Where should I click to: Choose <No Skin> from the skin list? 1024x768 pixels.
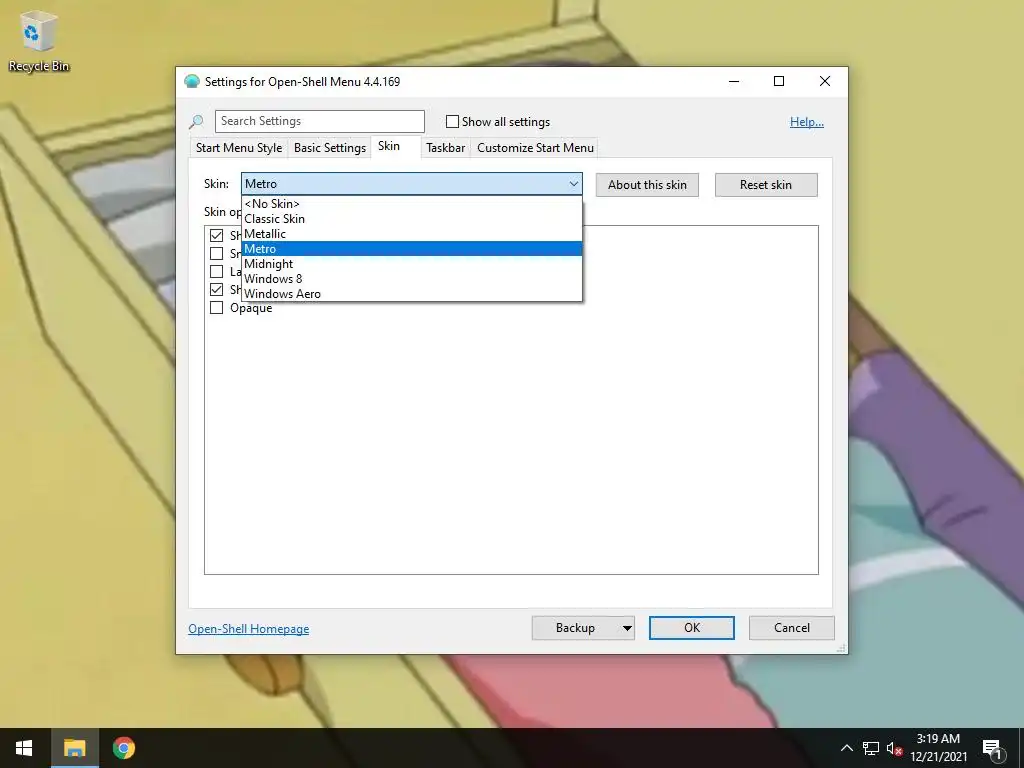coord(411,204)
